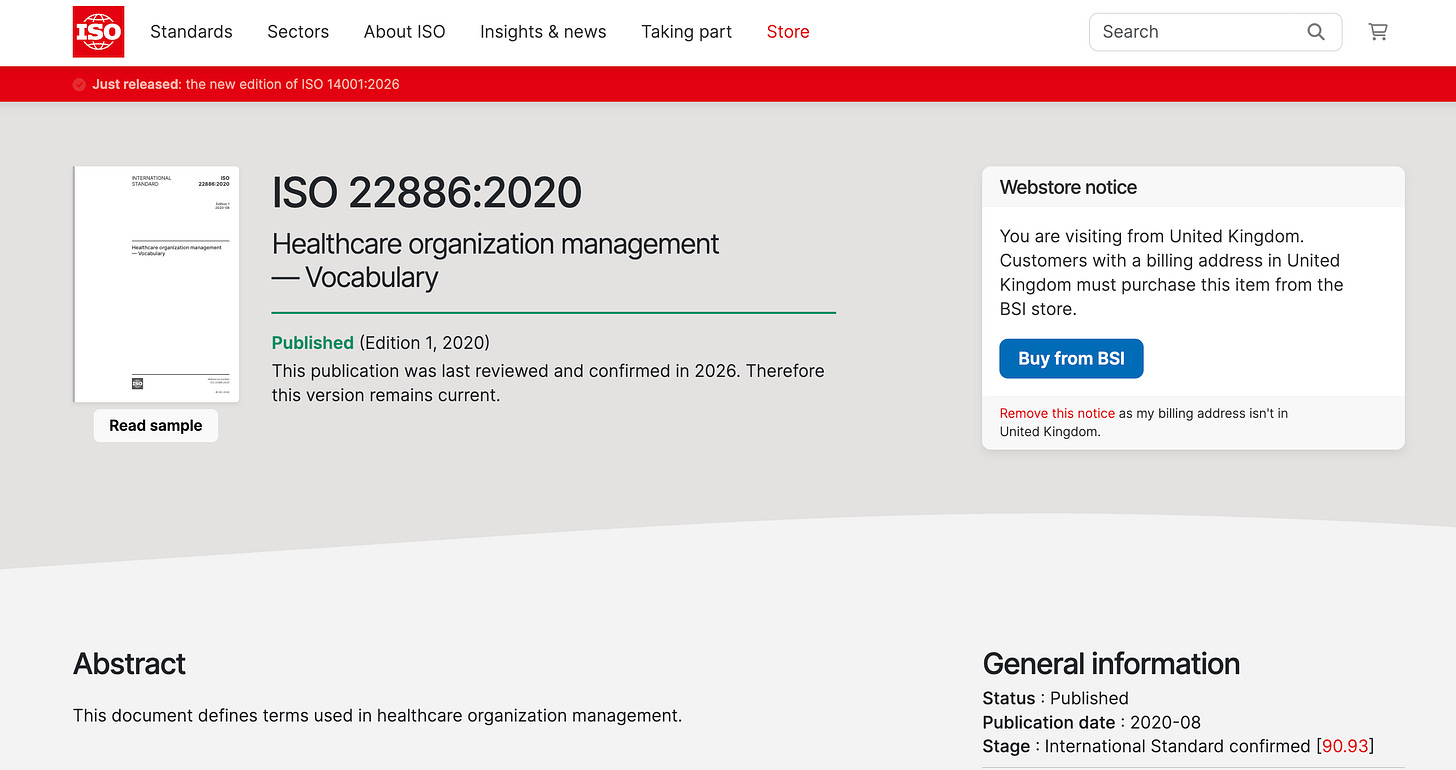Viewport: 1456px width, 770px height.
Task: Click the ISO logo home icon
Action: pos(99,31)
